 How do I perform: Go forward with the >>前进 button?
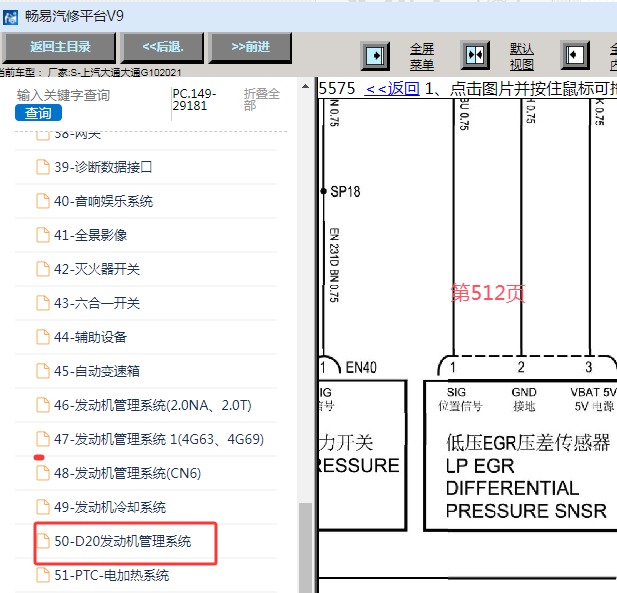(251, 48)
